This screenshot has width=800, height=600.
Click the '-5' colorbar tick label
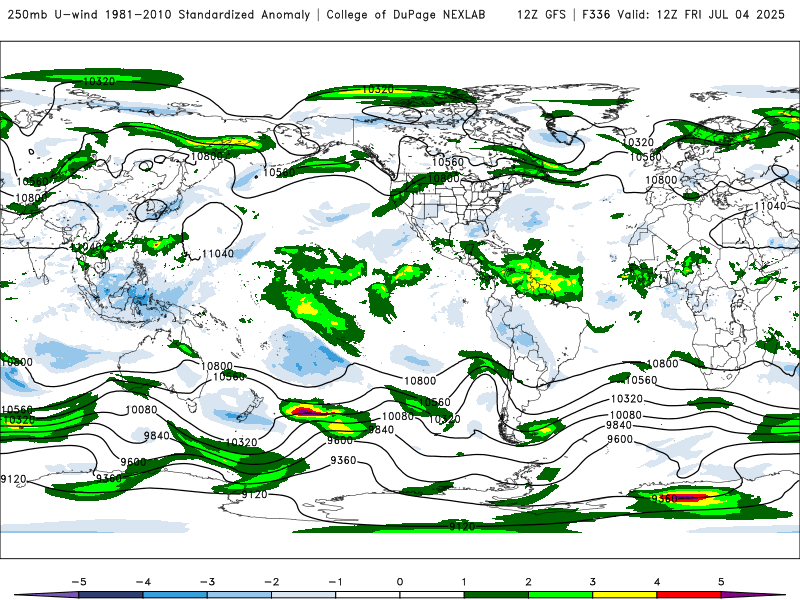(x=79, y=582)
